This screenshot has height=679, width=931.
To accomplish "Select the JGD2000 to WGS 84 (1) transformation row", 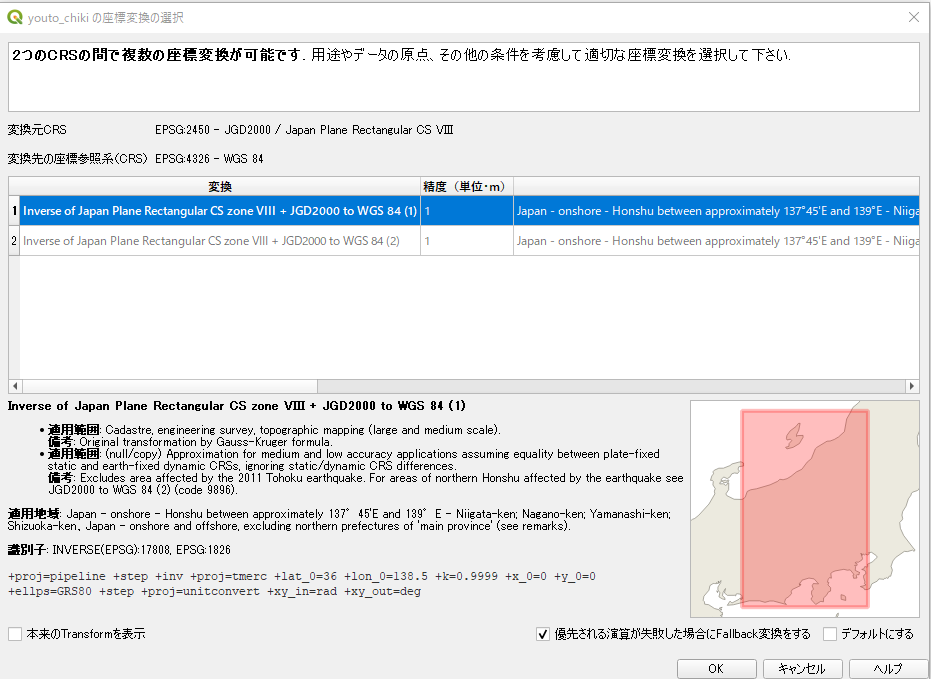I will (220, 211).
